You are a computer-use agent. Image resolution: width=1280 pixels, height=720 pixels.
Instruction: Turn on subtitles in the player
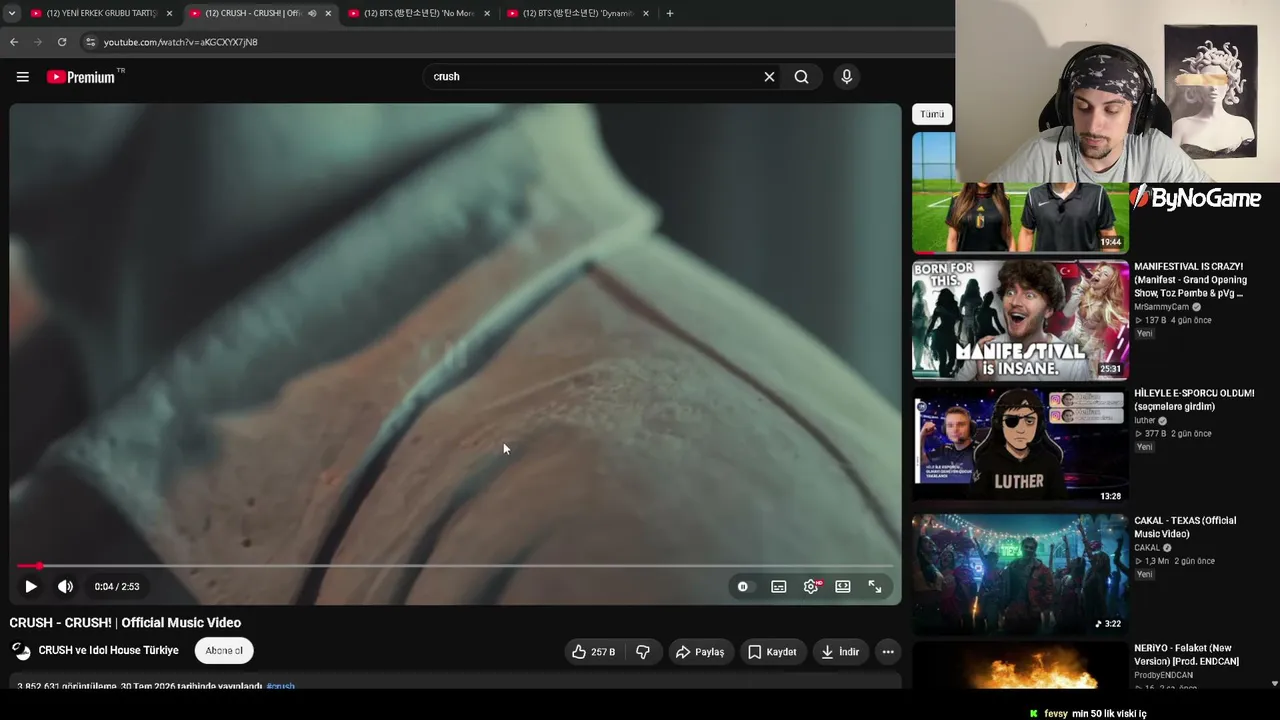coord(779,587)
